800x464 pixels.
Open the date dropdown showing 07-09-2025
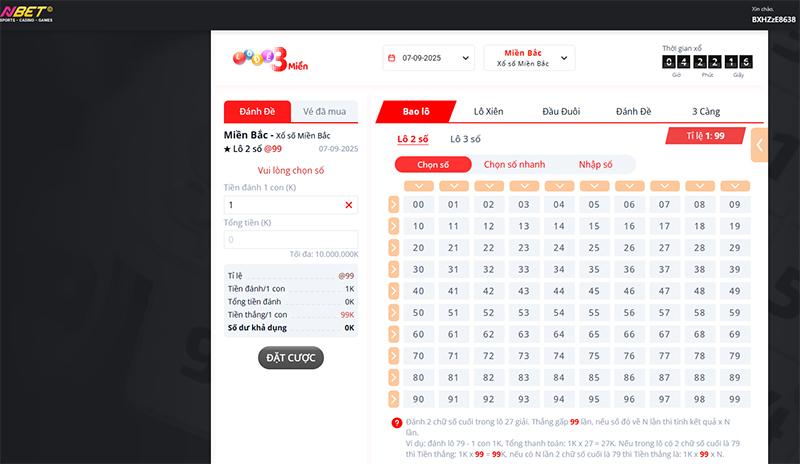tap(428, 59)
